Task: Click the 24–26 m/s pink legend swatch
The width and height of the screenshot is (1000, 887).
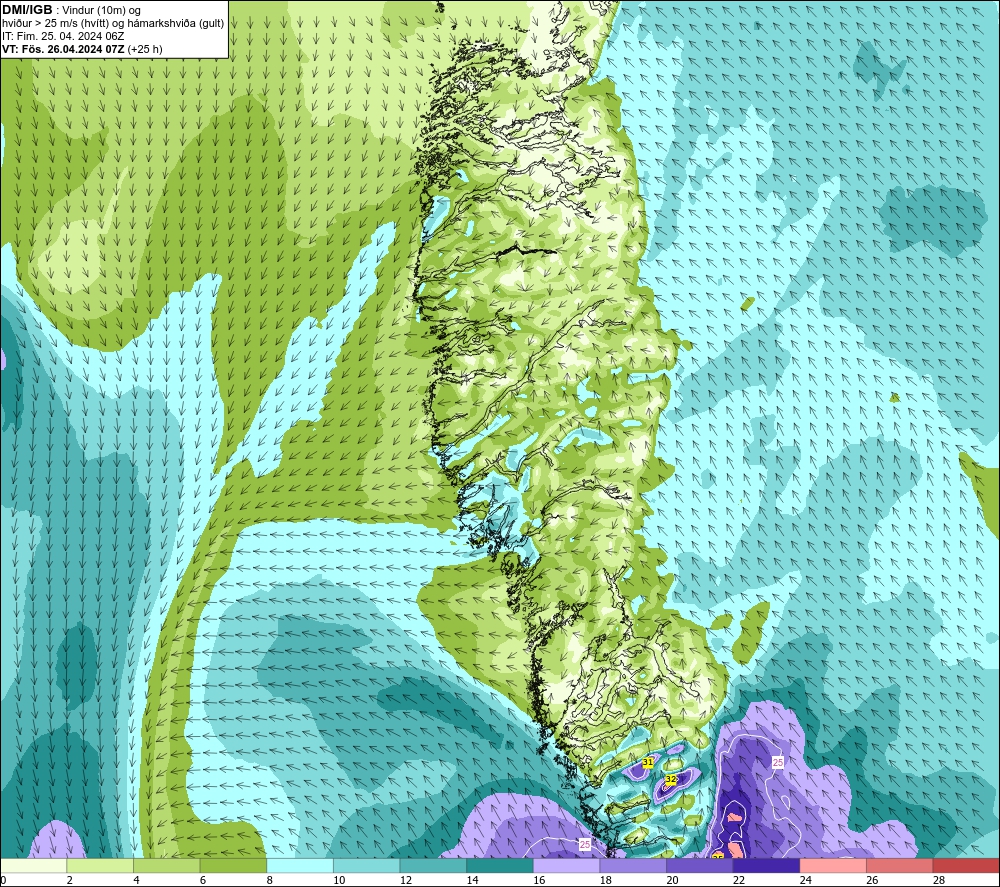Action: click(x=833, y=865)
